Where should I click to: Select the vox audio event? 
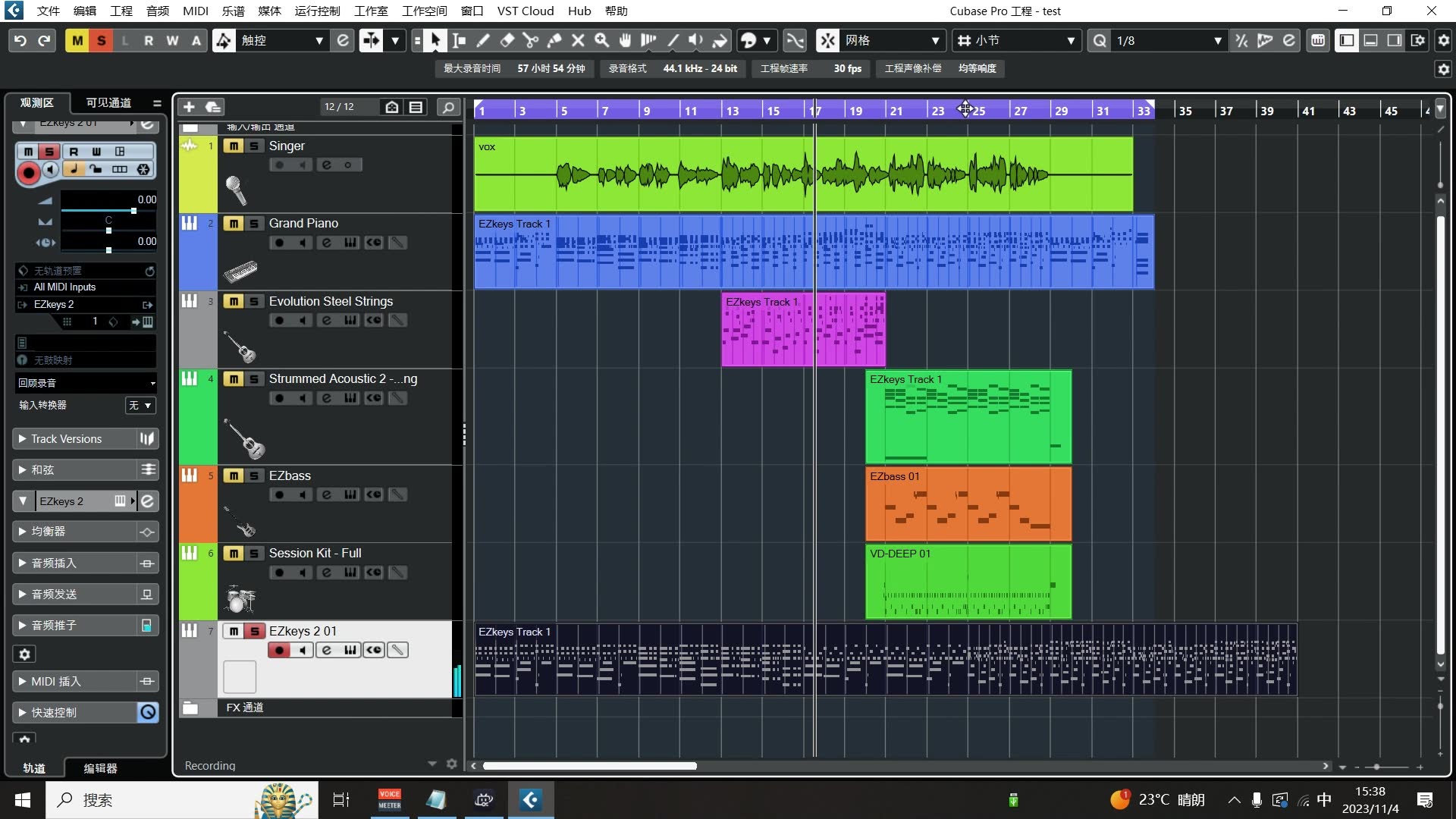point(803,174)
